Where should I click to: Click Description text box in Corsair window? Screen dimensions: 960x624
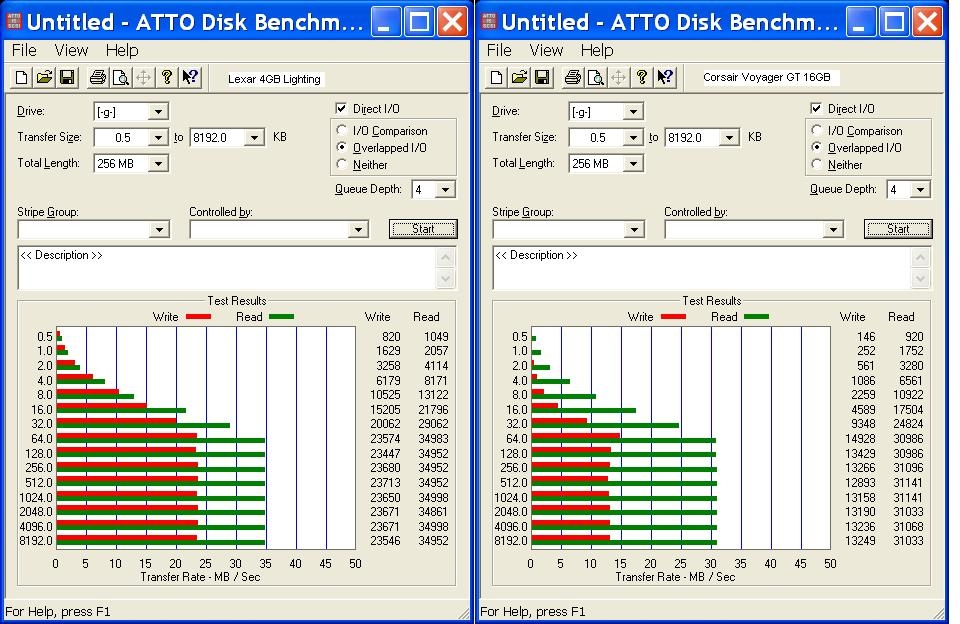click(x=702, y=268)
